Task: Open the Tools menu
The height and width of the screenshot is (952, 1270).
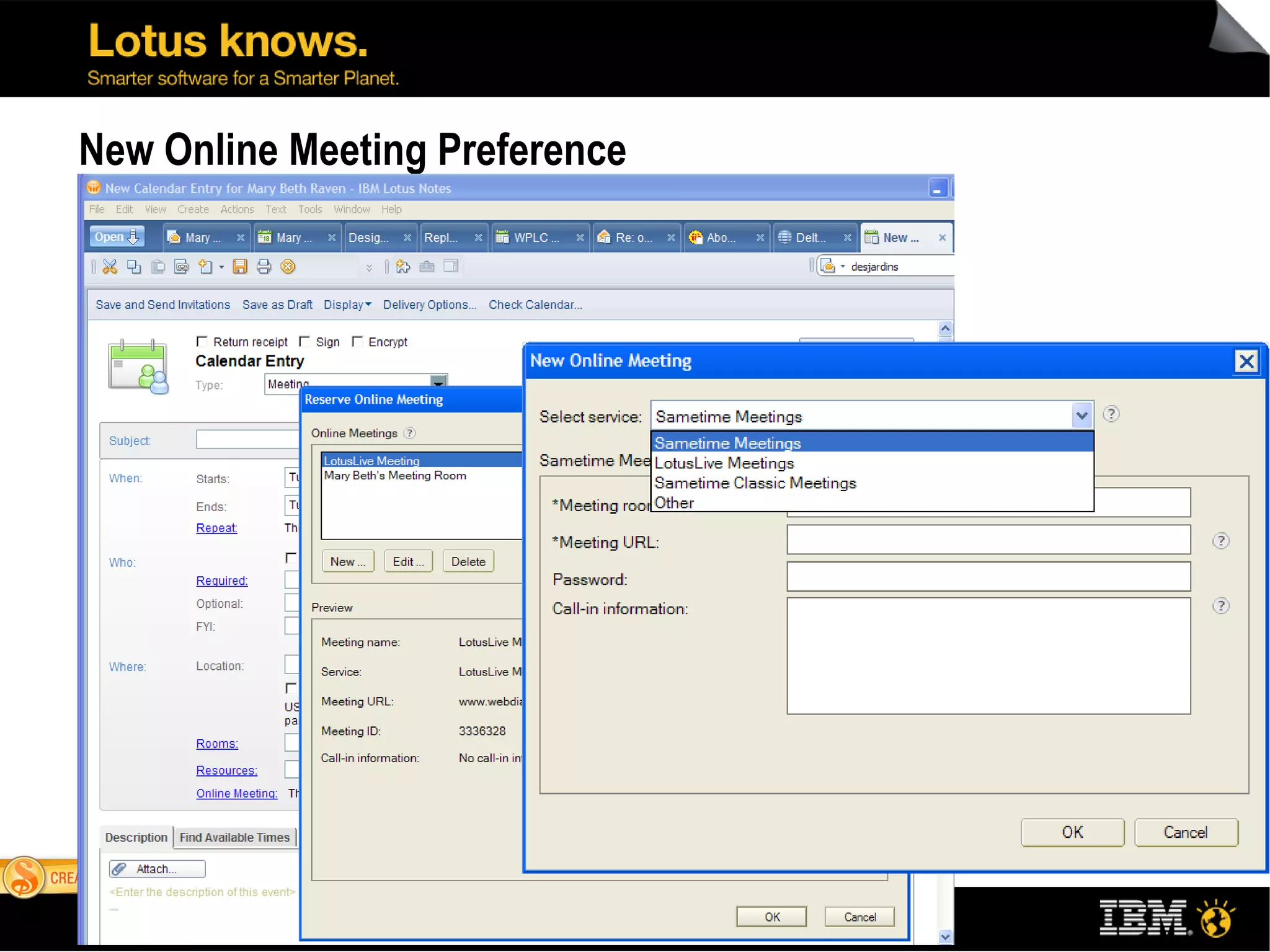Action: click(x=310, y=210)
